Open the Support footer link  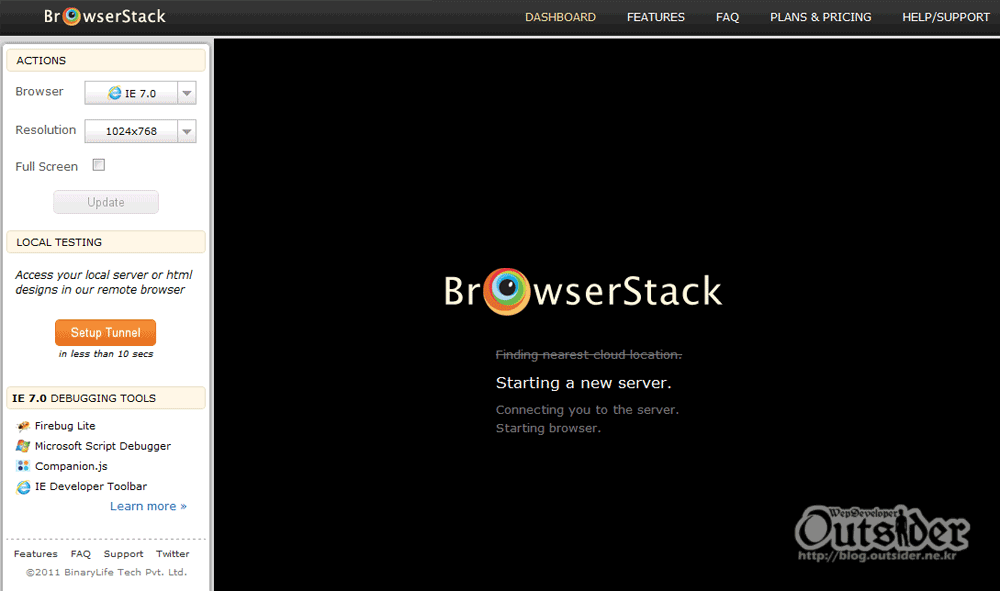pyautogui.click(x=124, y=554)
